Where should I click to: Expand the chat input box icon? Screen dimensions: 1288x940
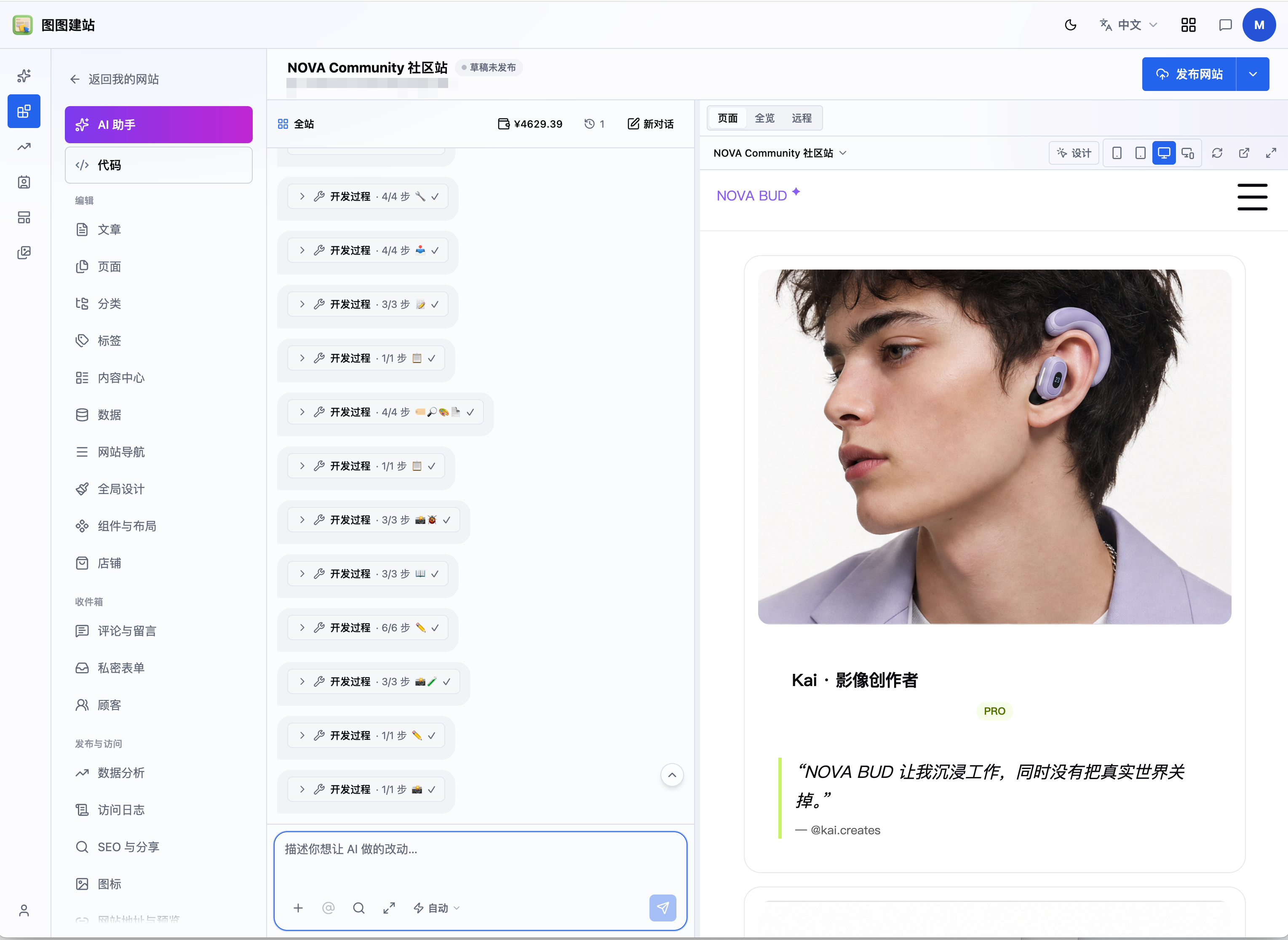389,908
